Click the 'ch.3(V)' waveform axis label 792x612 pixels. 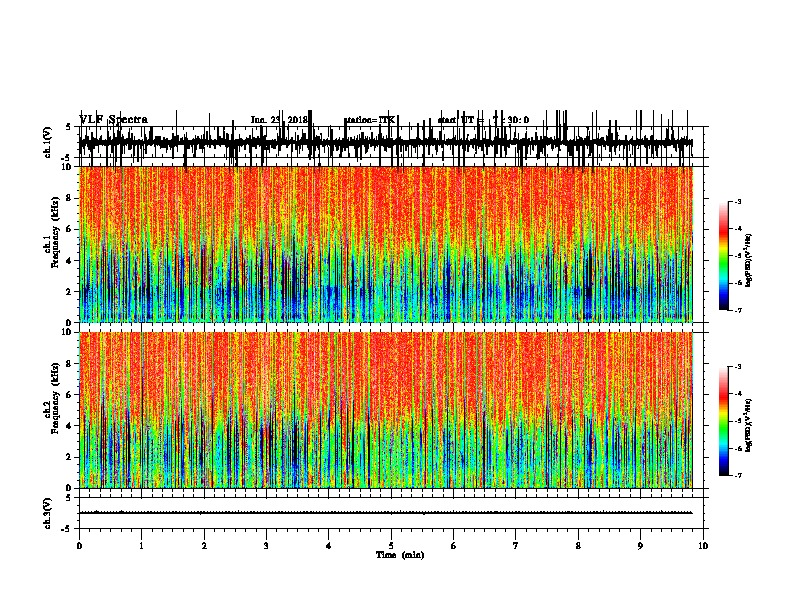pos(48,513)
